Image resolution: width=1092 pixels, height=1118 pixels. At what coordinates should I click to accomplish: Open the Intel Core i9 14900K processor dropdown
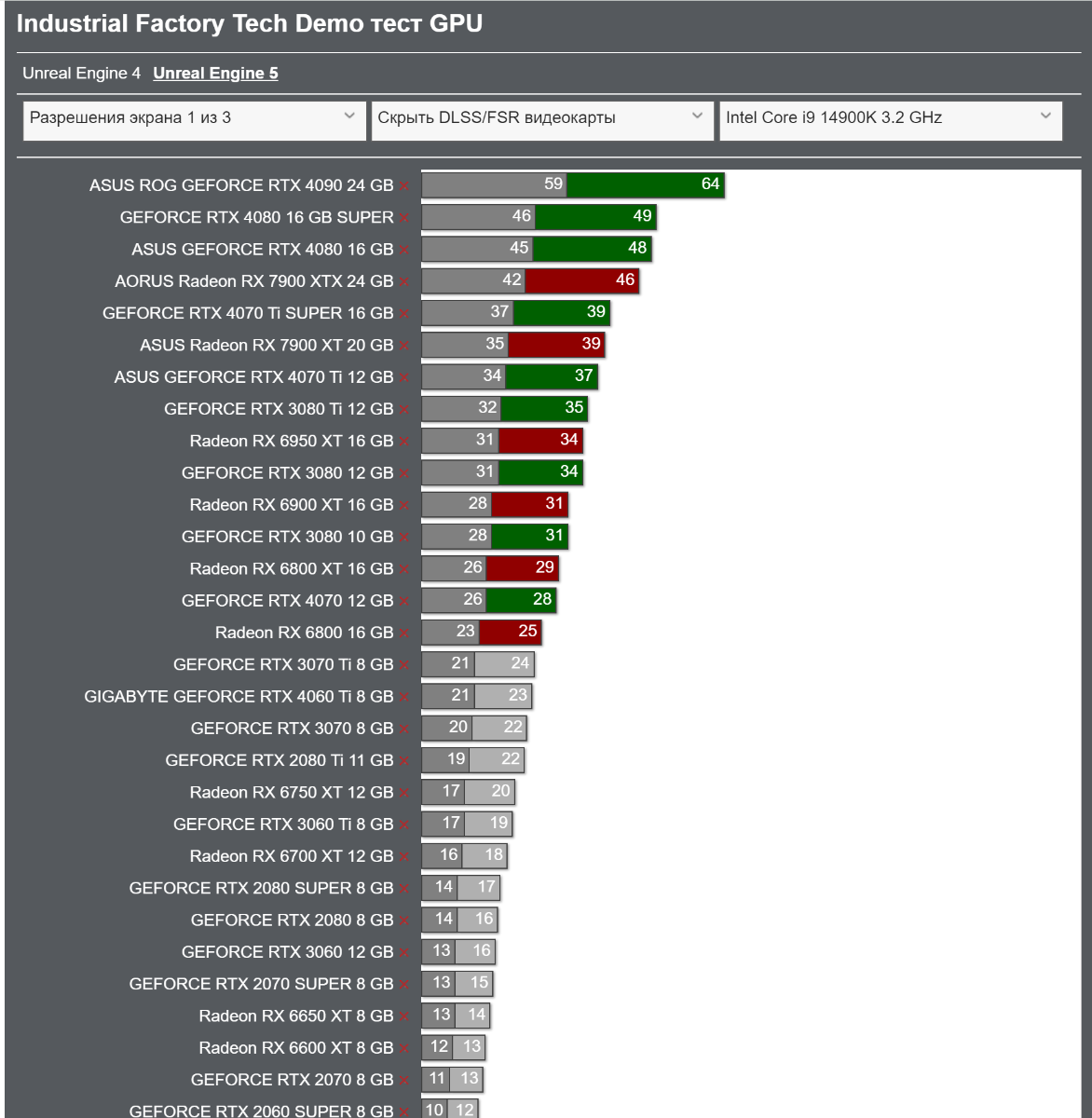(891, 120)
